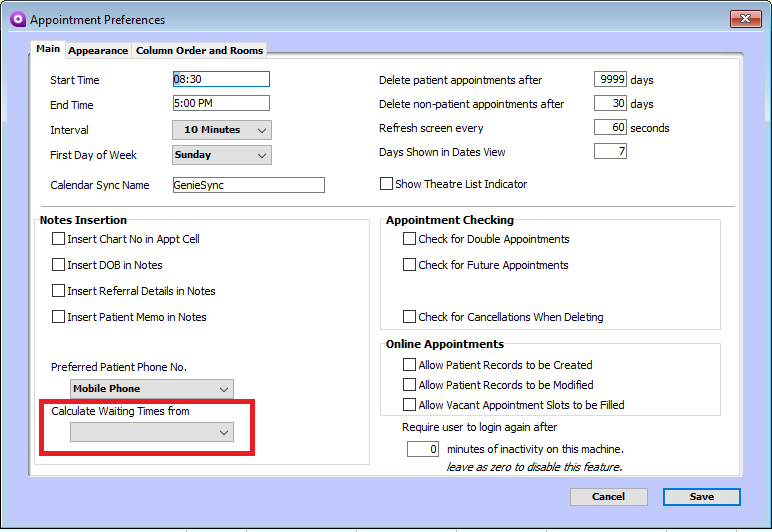The width and height of the screenshot is (772, 532).
Task: Click the Save button
Action: (x=701, y=497)
